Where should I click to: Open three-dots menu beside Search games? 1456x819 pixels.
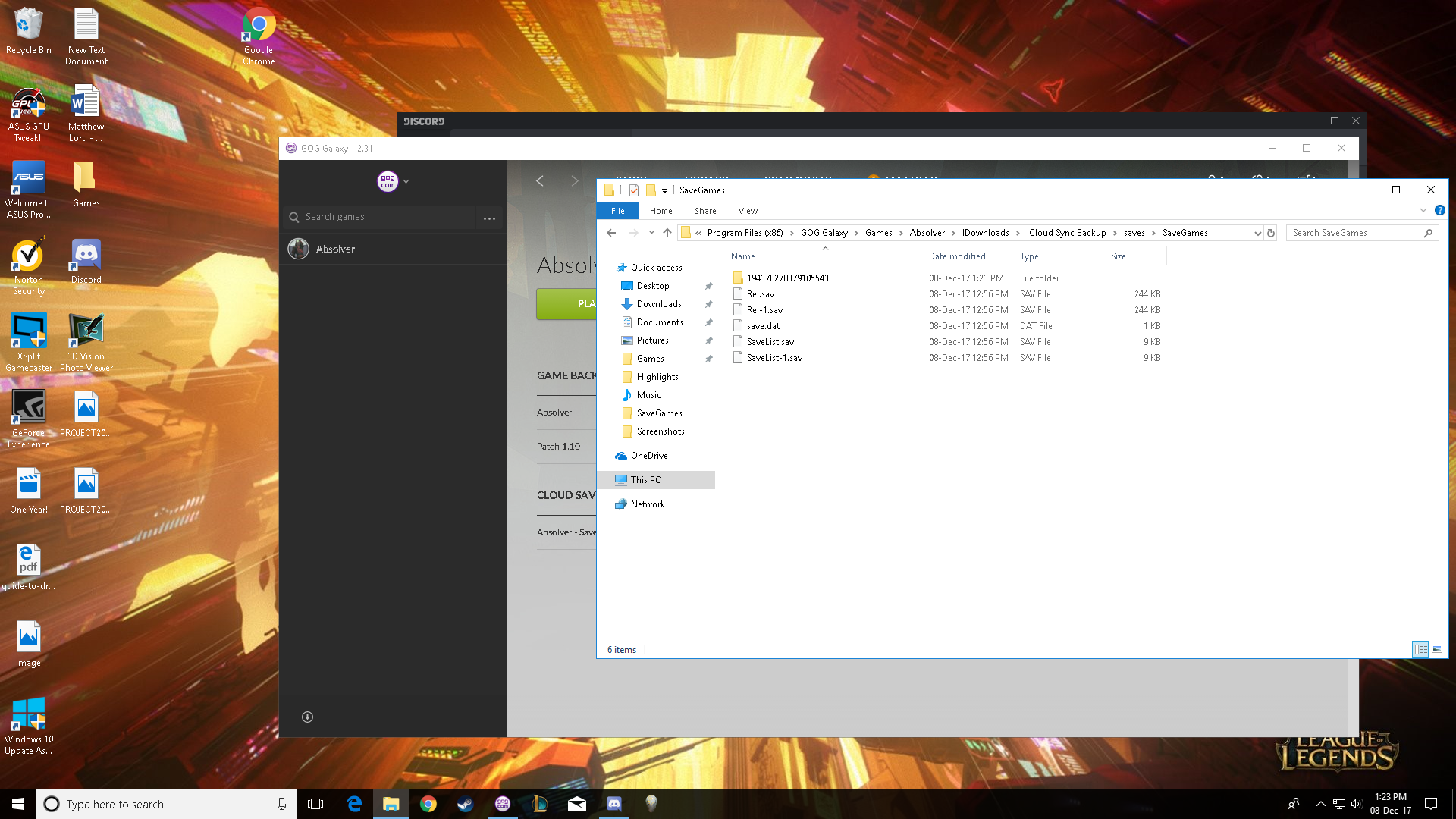click(x=489, y=218)
